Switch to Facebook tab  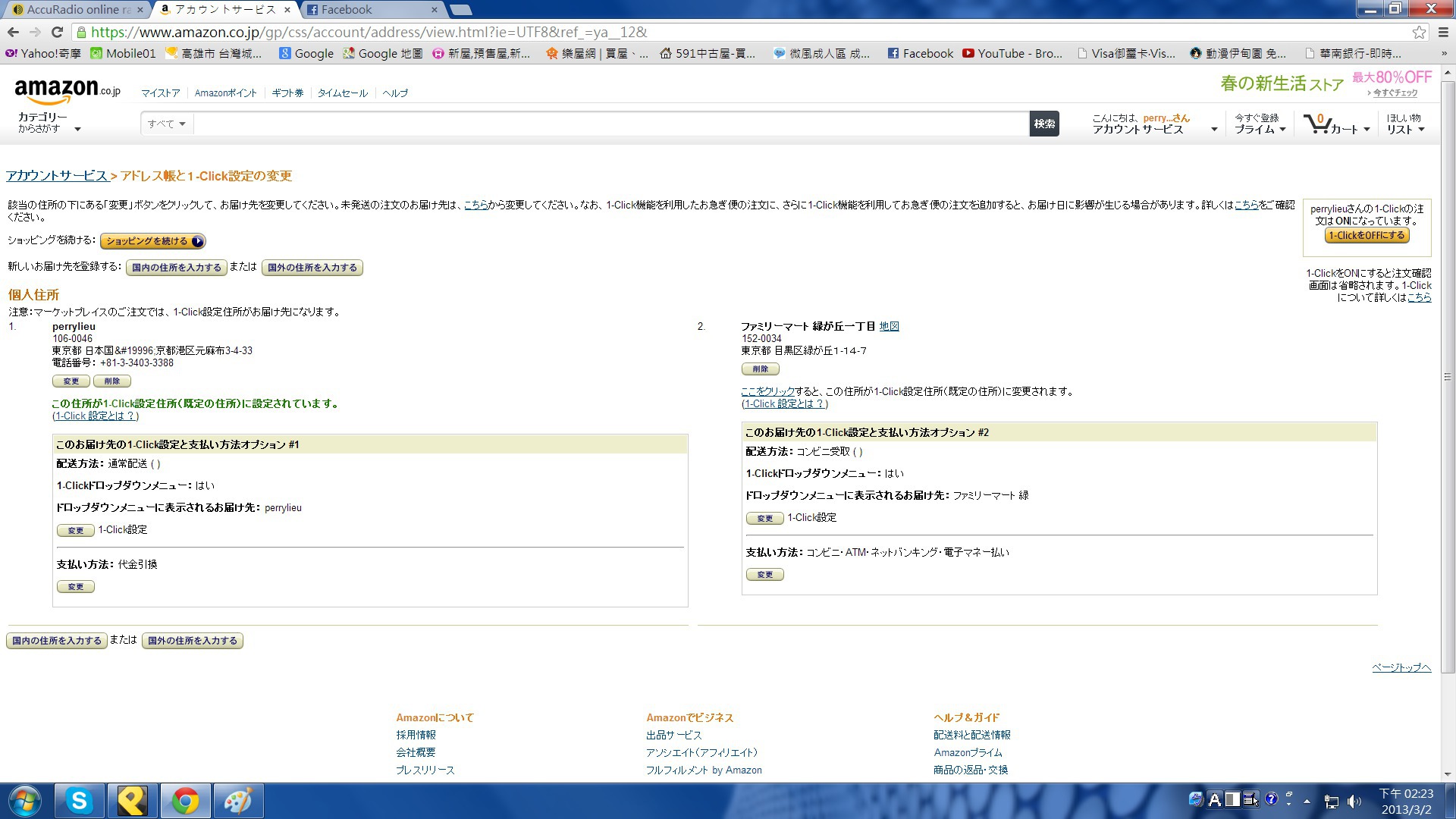pos(372,10)
